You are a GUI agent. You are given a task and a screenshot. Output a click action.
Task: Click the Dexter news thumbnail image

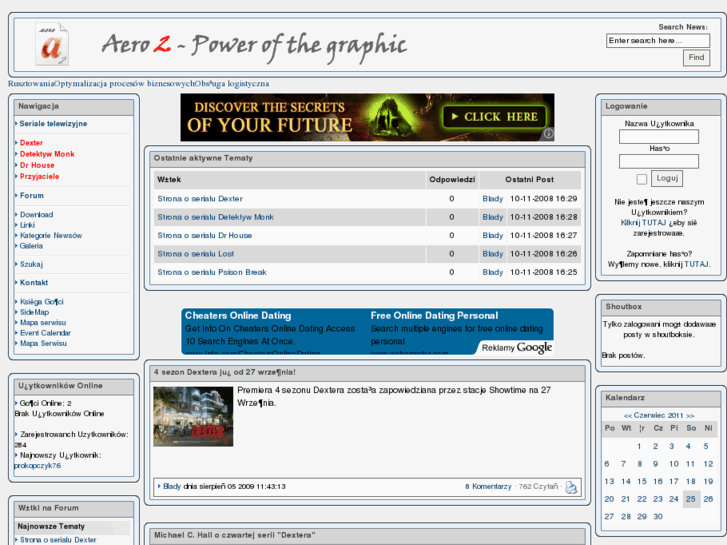193,417
